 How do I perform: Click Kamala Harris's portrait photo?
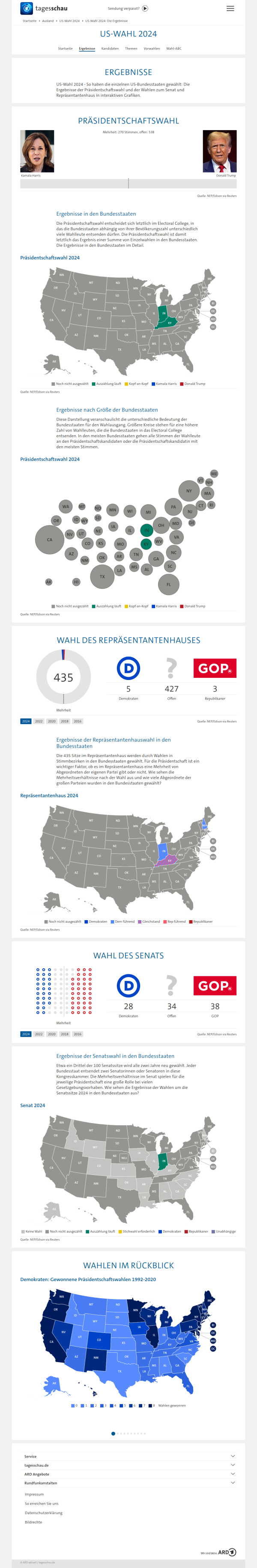37,151
